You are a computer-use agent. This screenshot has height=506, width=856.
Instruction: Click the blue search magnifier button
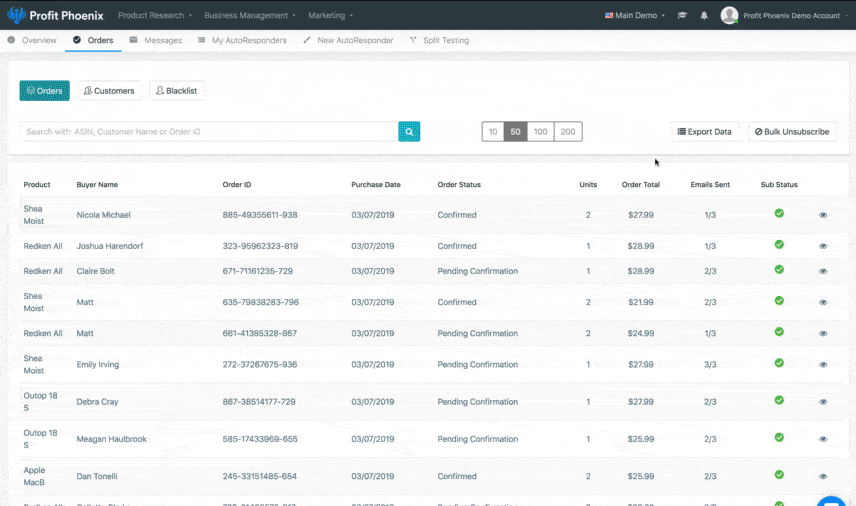point(409,132)
